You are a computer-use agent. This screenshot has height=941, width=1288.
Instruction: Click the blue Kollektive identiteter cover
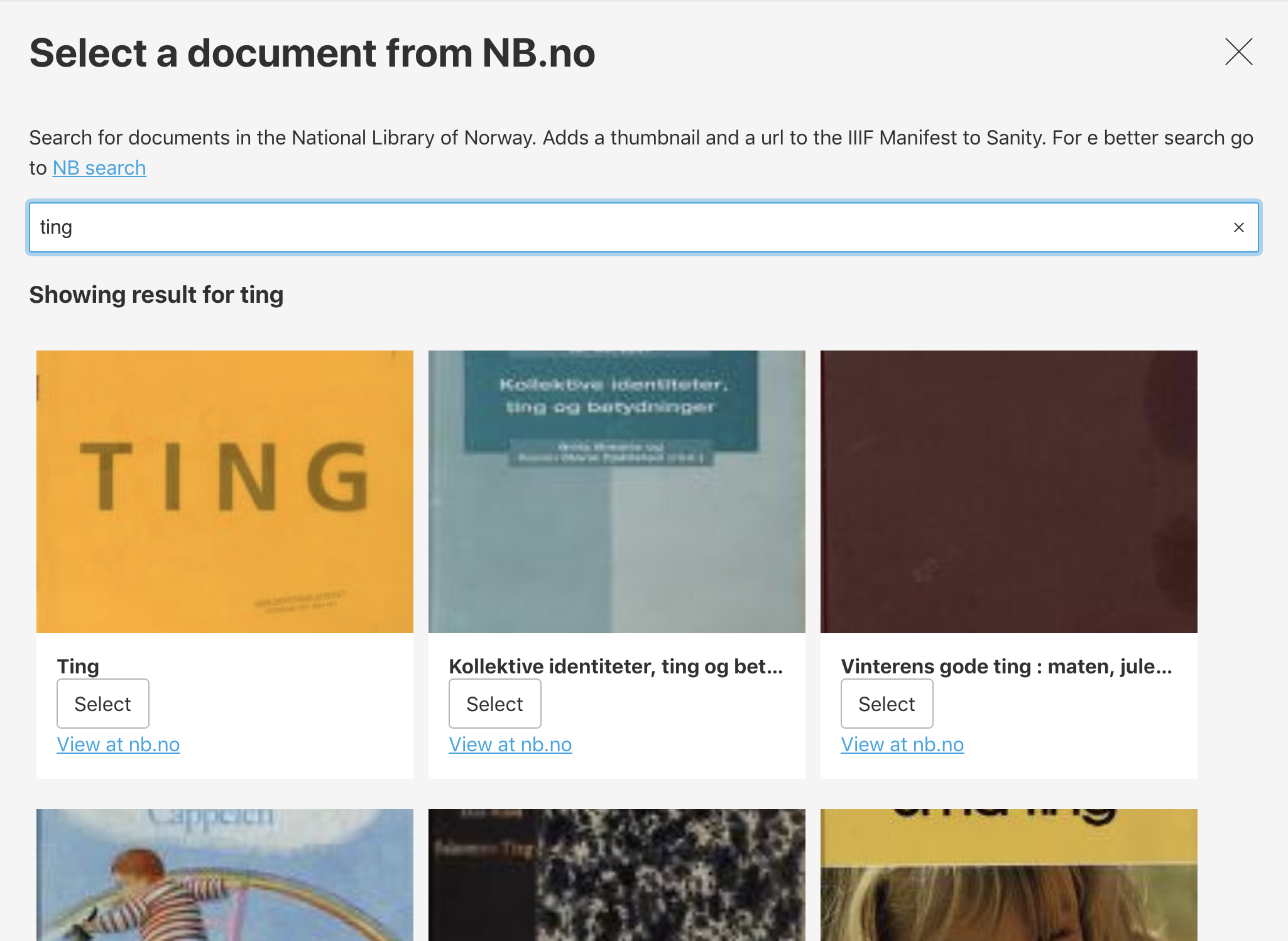616,491
